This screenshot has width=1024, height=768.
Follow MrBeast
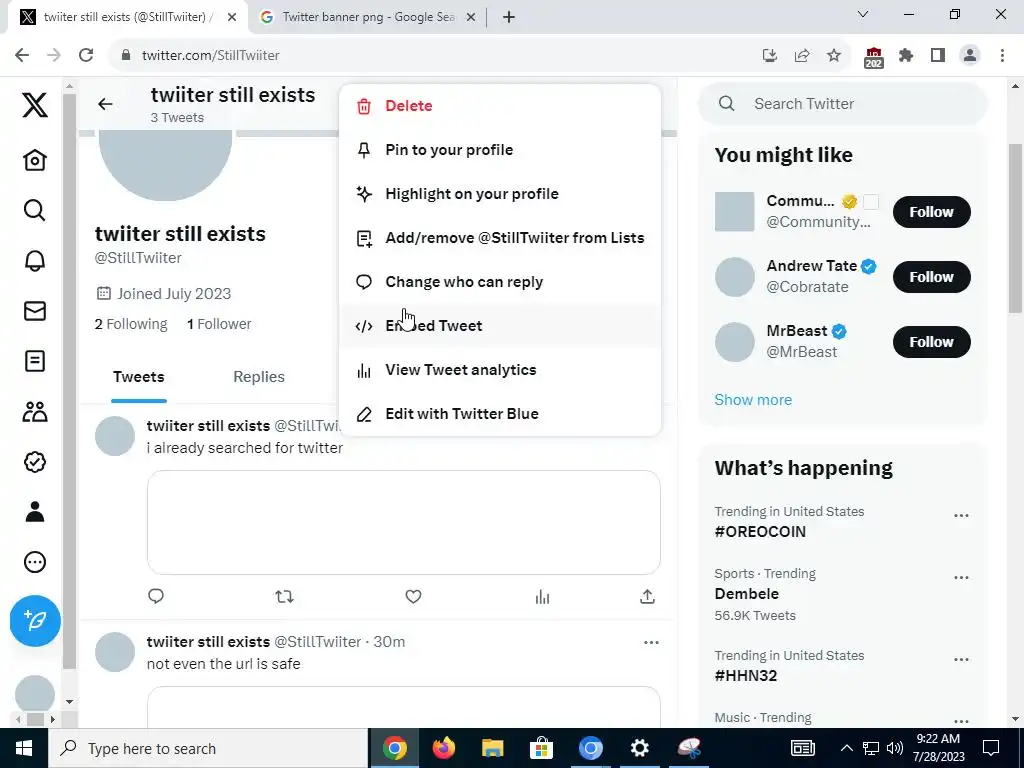tap(931, 342)
